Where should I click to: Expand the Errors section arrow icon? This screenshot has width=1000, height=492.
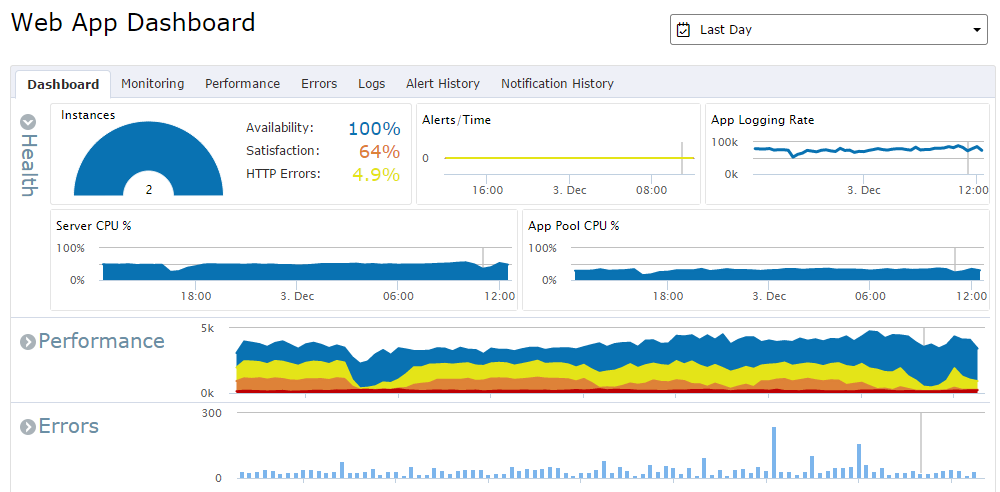point(27,427)
